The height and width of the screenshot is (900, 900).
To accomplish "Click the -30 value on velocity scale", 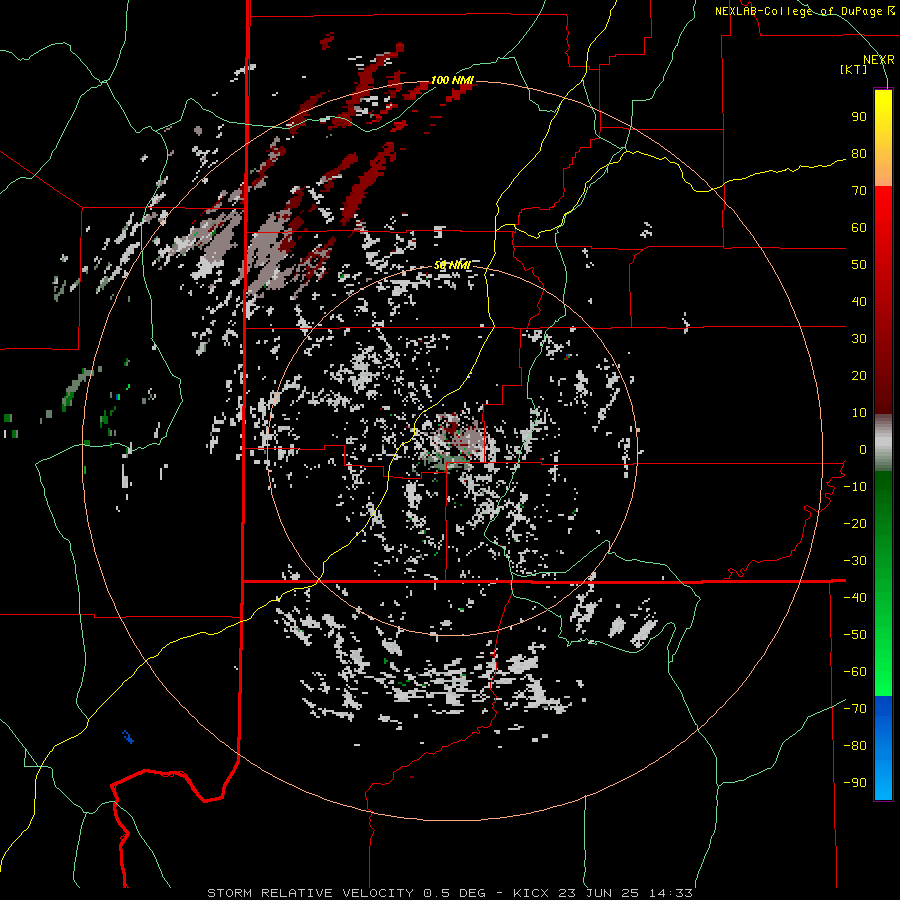I will point(855,561).
